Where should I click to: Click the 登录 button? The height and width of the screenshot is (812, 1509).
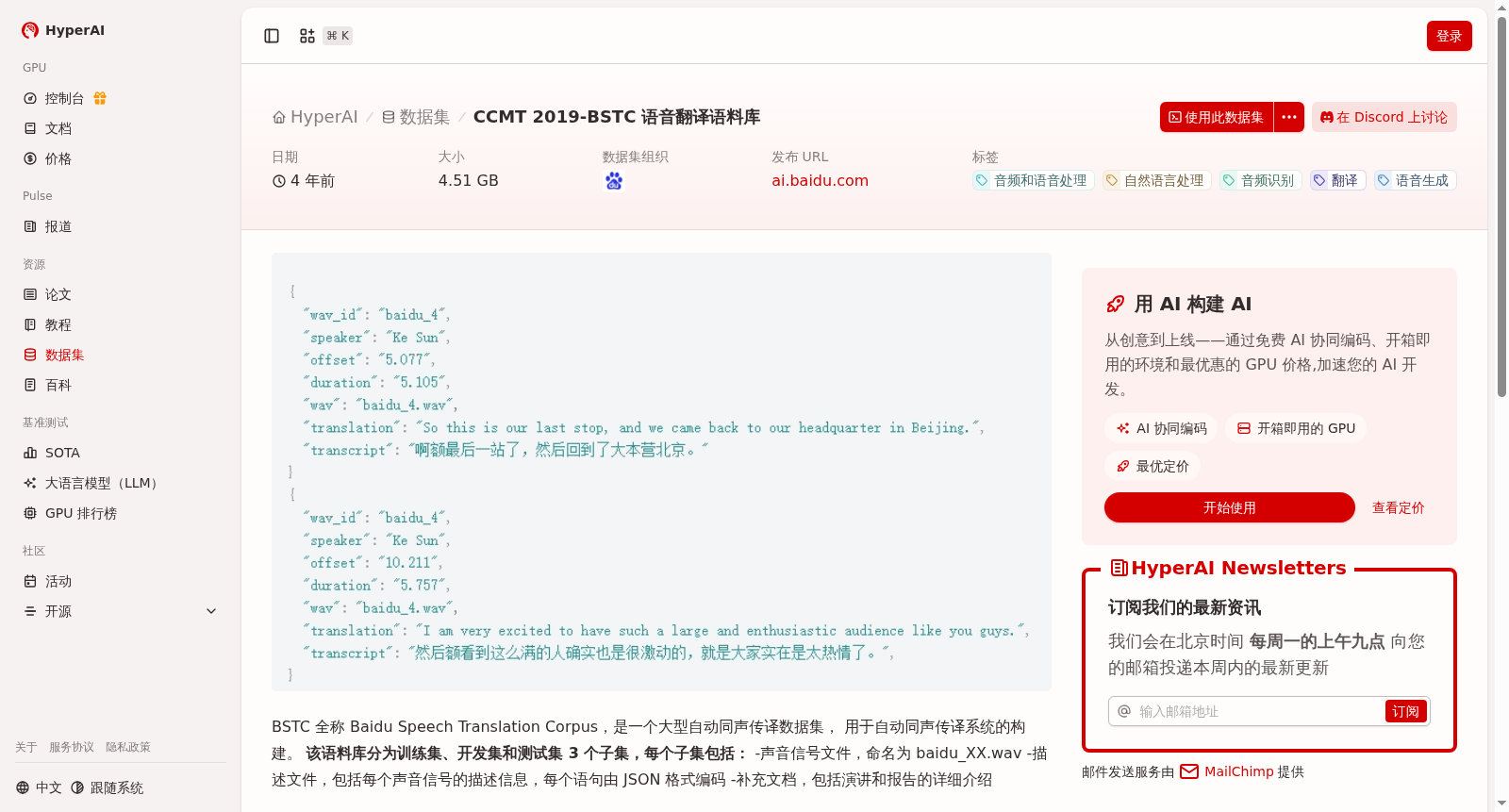point(1450,36)
